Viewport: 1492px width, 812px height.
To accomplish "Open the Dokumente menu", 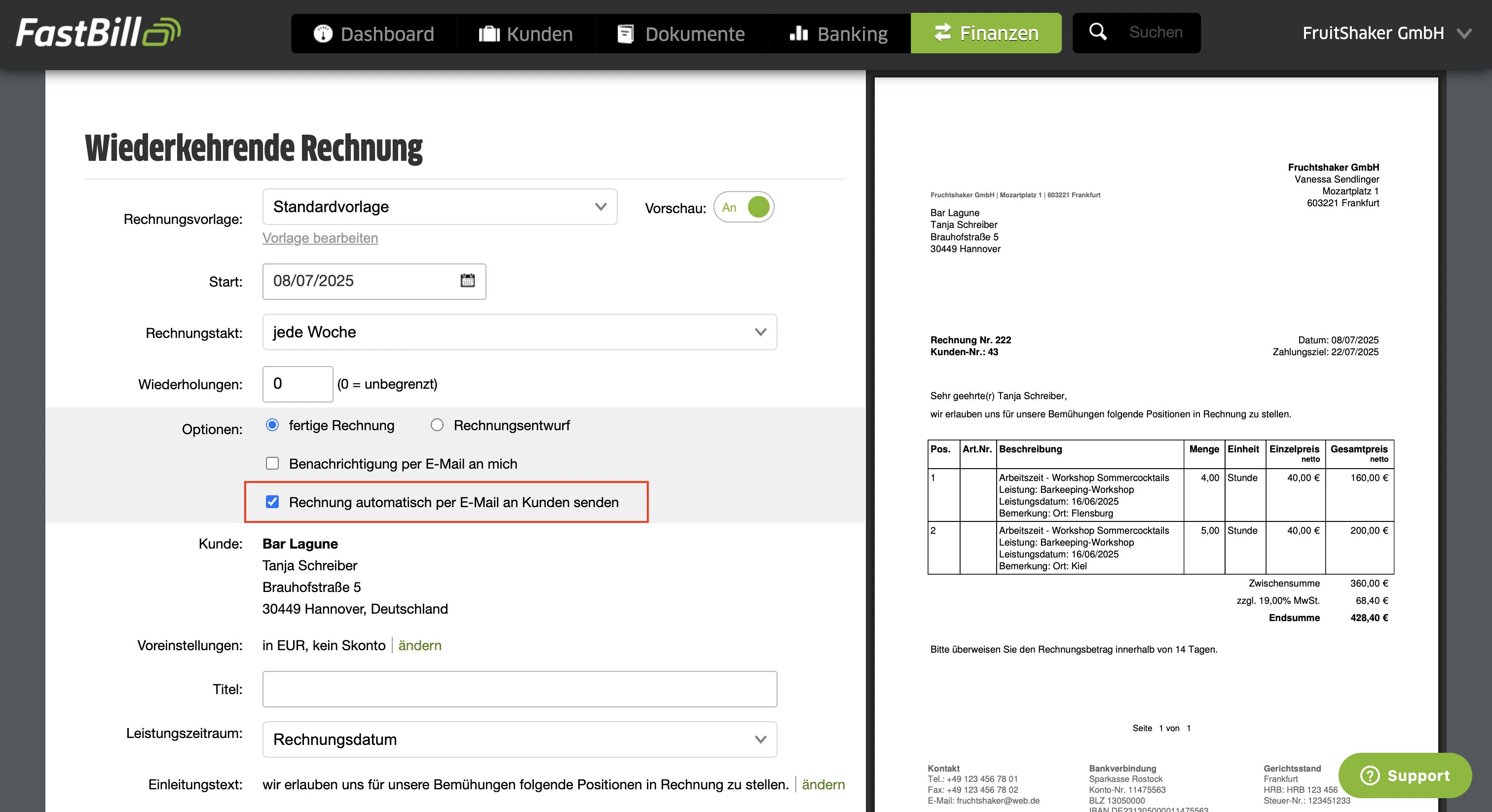I will pos(682,34).
